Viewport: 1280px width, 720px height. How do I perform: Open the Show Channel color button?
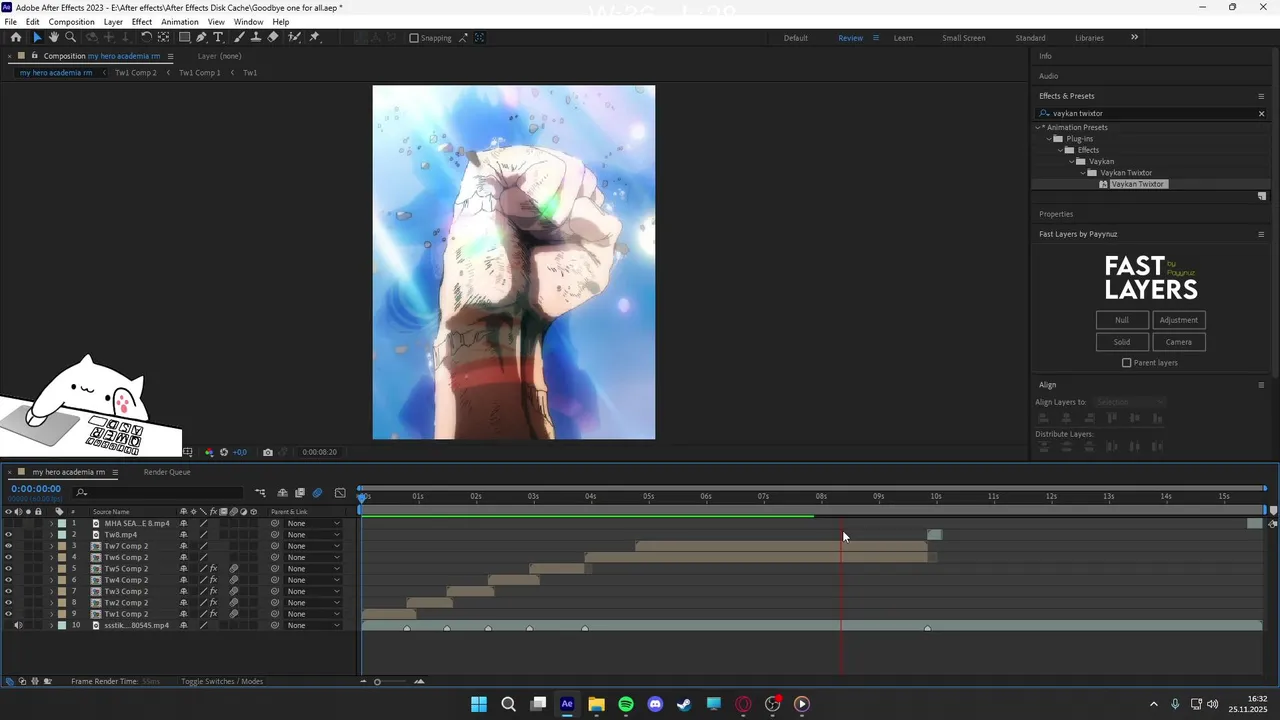click(x=209, y=452)
